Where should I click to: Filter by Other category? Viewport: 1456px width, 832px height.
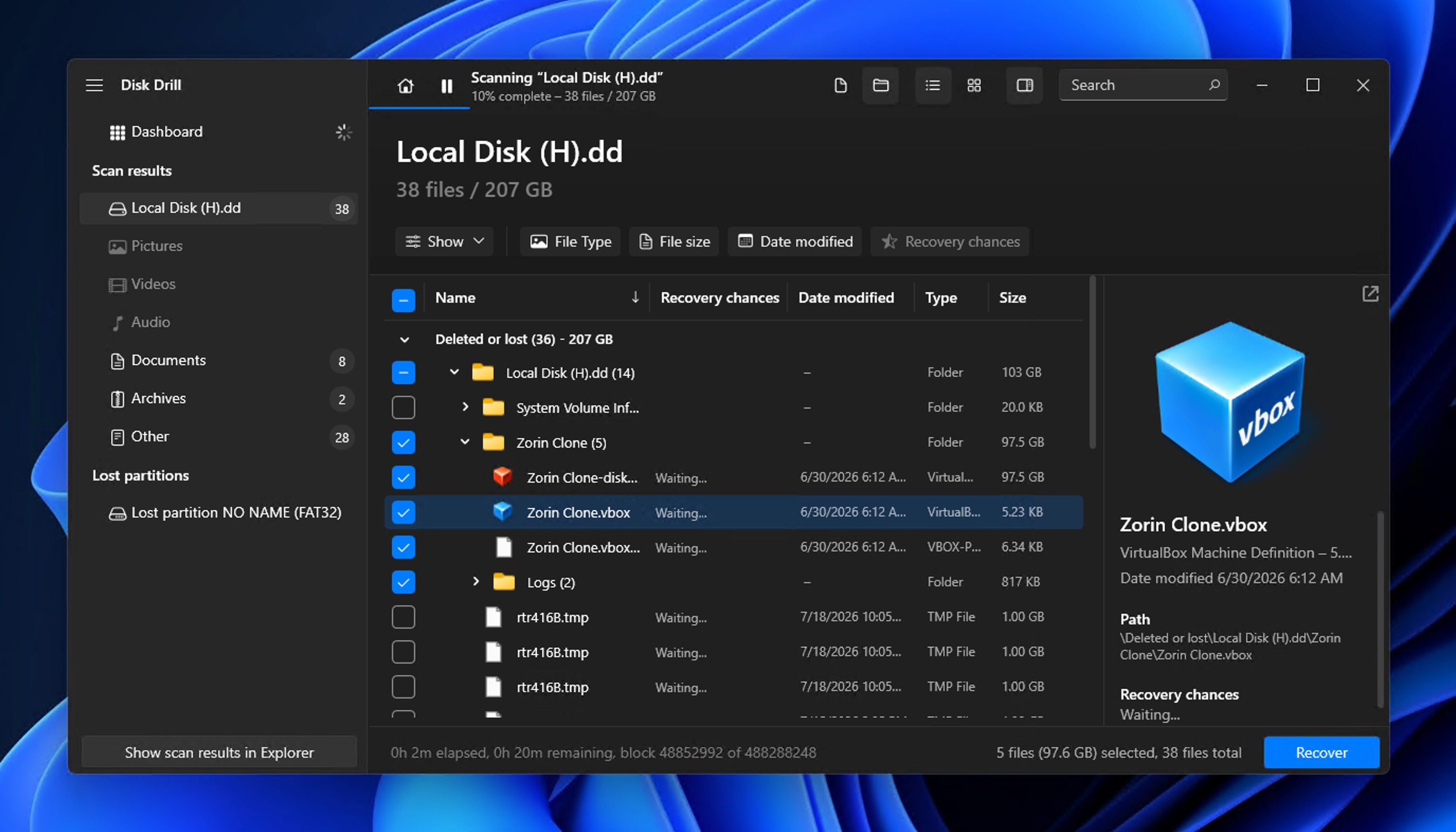click(218, 437)
